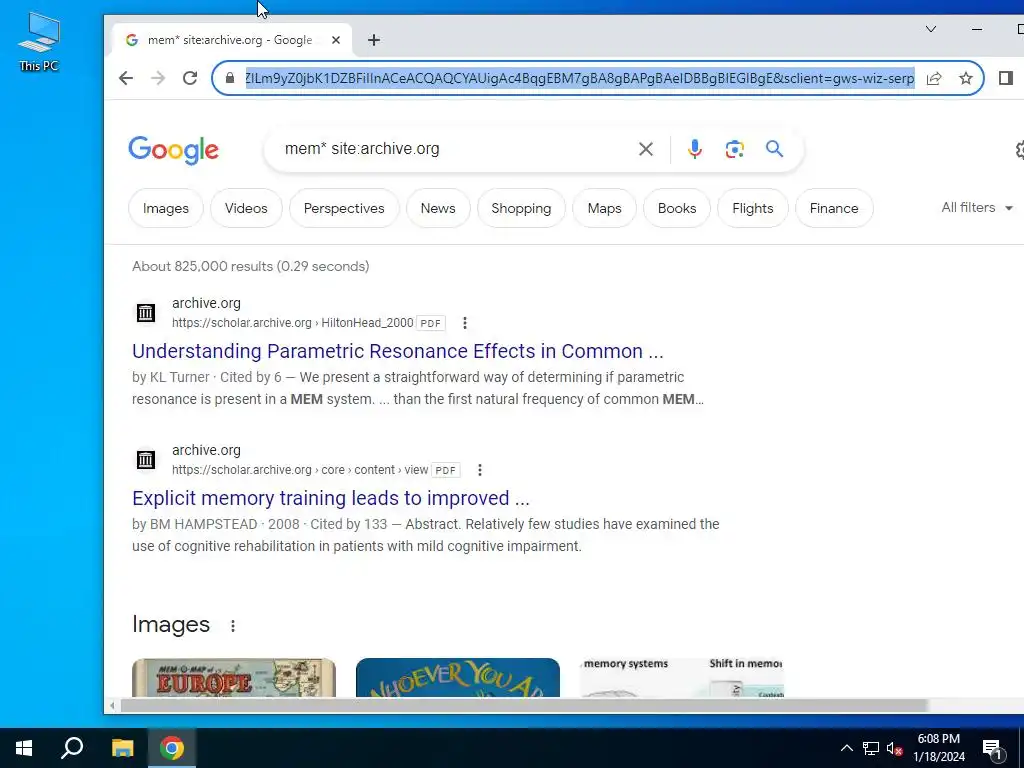Click the Google search input field
The image size is (1024, 768).
[x=457, y=149]
